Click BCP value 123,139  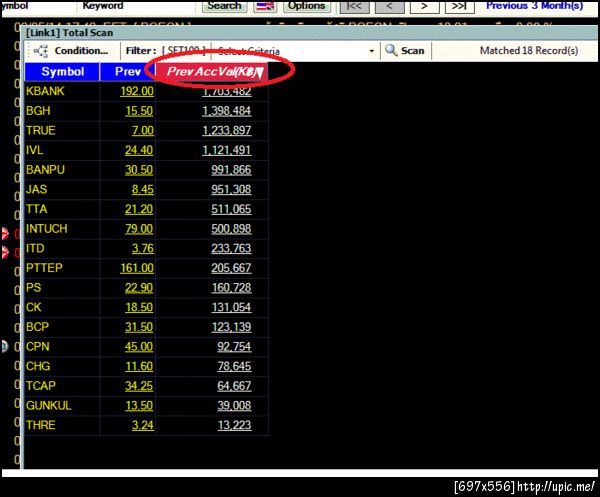(231, 327)
